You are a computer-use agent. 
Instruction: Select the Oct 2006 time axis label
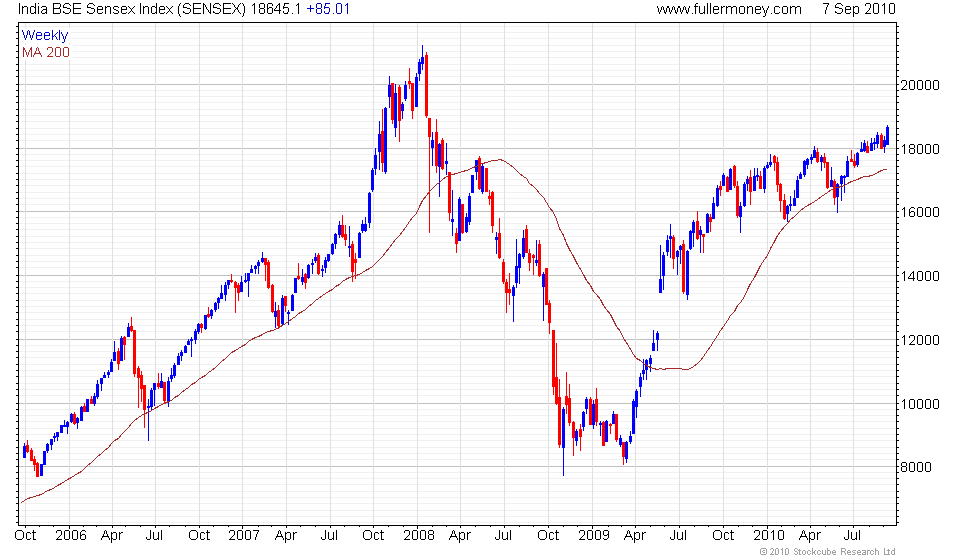pos(199,535)
